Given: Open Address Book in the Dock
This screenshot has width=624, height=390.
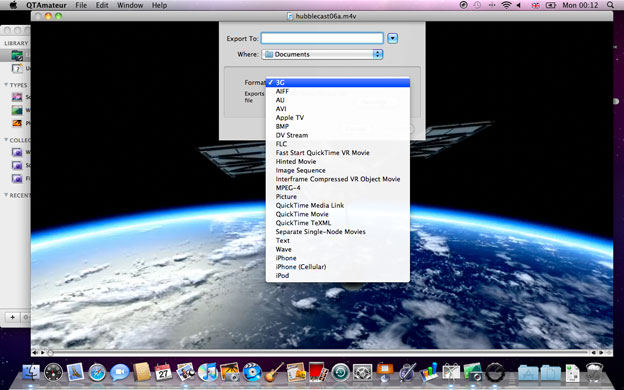Looking at the screenshot, I should pos(142,373).
